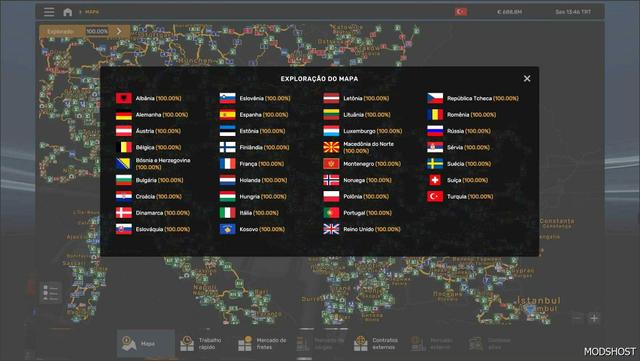Select República Tcheca entry

[473, 98]
